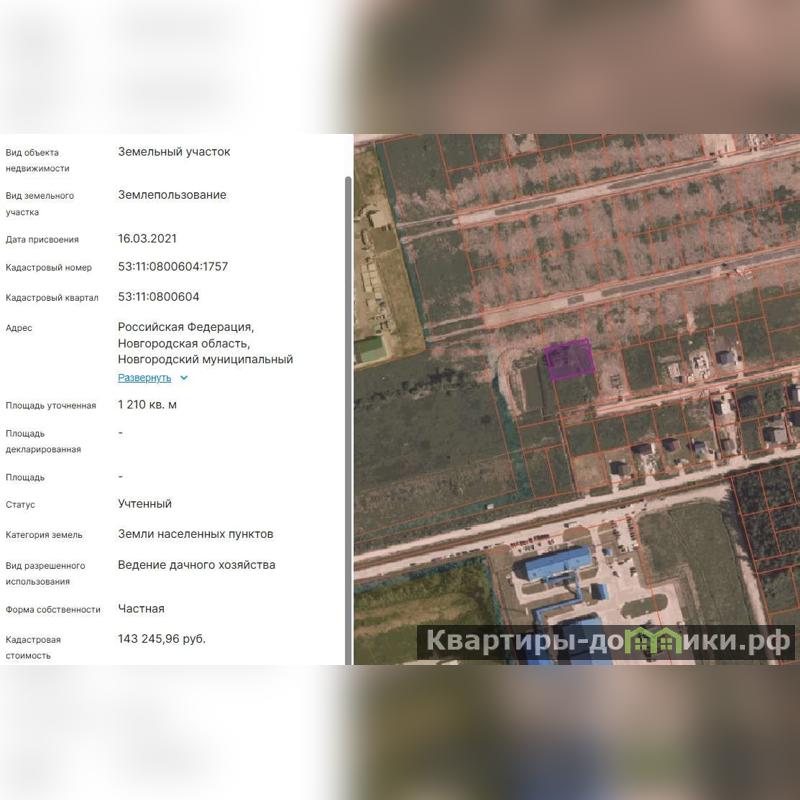Click the green-roofed building on map's left edge
Image resolution: width=800 pixels, height=800 pixels.
(x=371, y=348)
